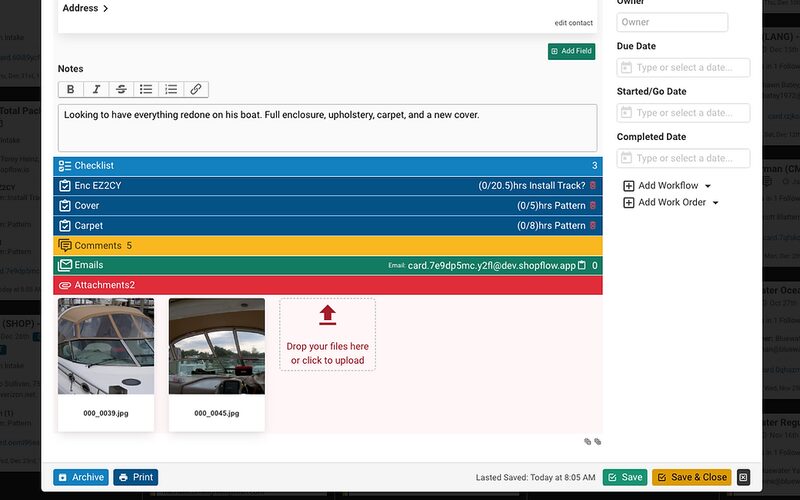800x500 pixels.
Task: Insert a link in Notes
Action: point(196,89)
